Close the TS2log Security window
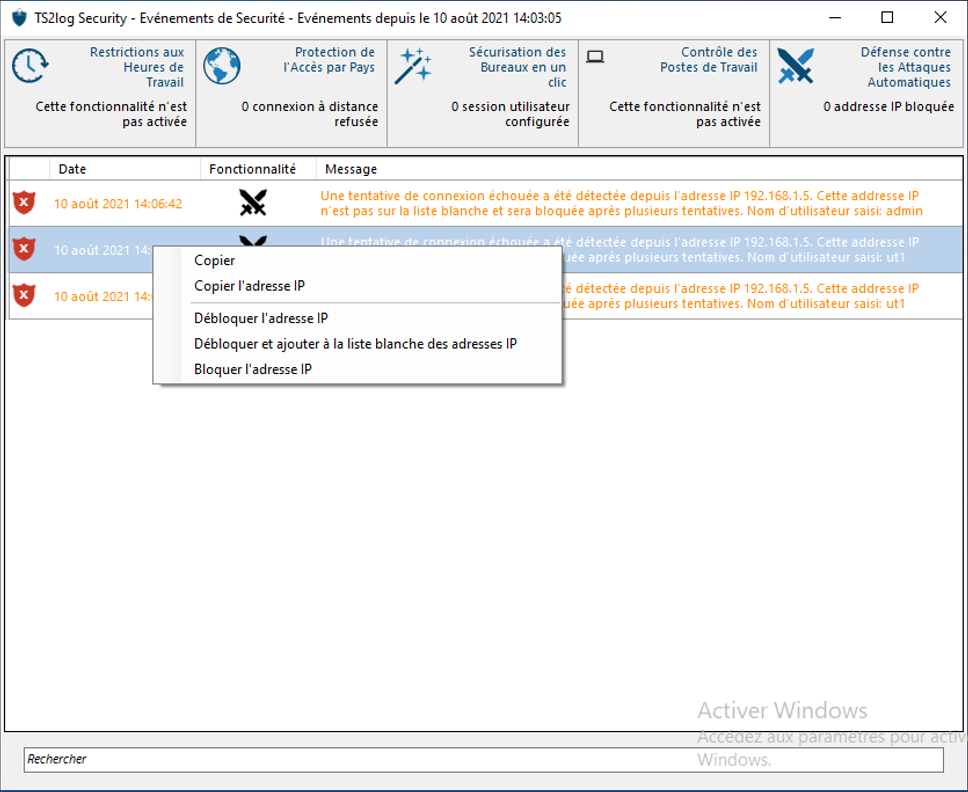The height and width of the screenshot is (792, 968). point(940,17)
